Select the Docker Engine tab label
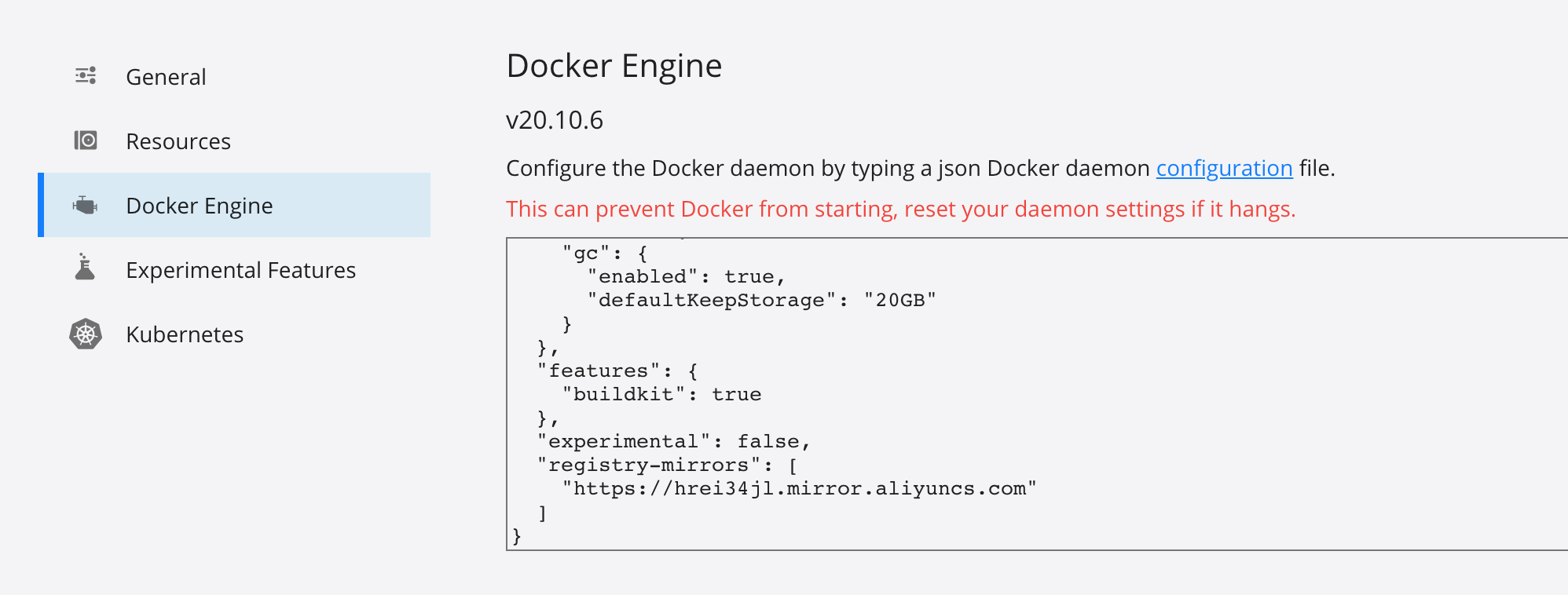1568x595 pixels. (200, 206)
